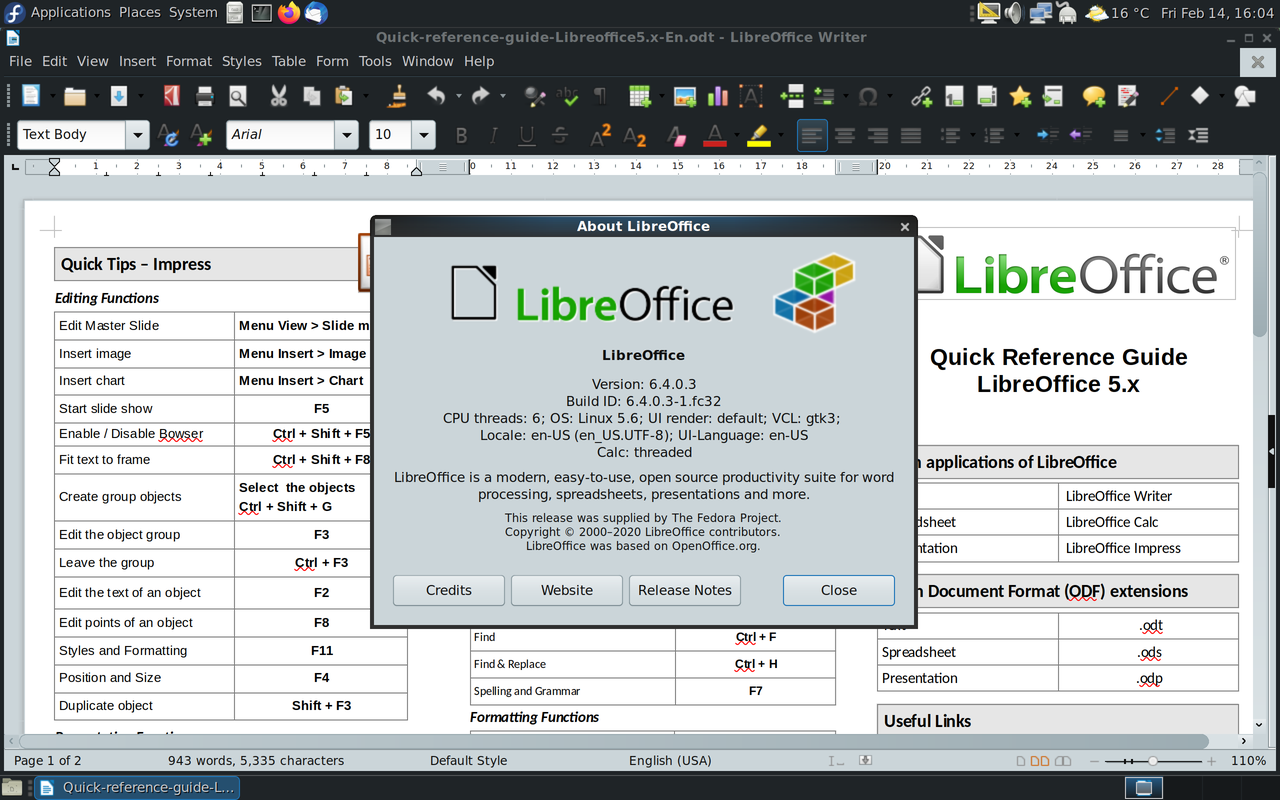Redo the last undone action
Screen dimensions: 1280x800
(x=480, y=96)
